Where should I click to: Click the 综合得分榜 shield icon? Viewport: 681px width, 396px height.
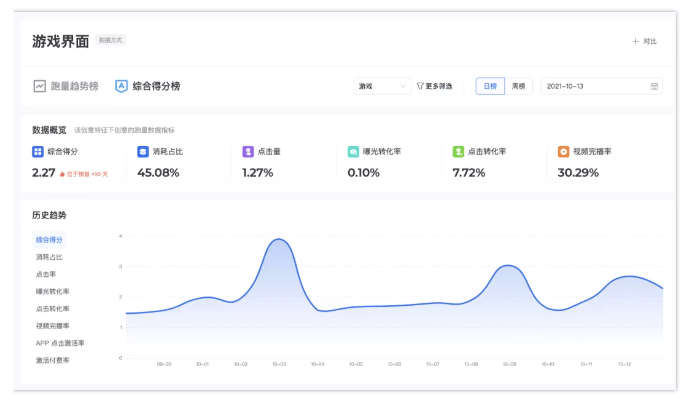121,86
